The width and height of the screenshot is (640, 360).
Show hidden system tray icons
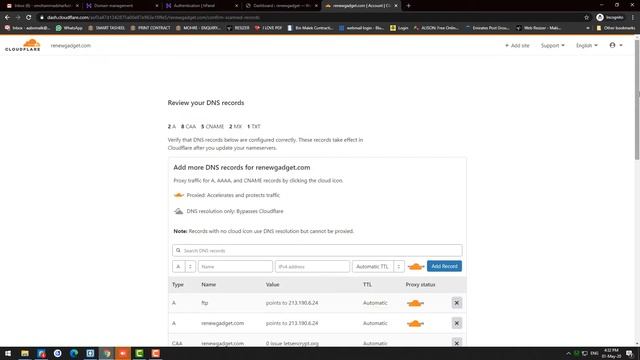point(568,353)
